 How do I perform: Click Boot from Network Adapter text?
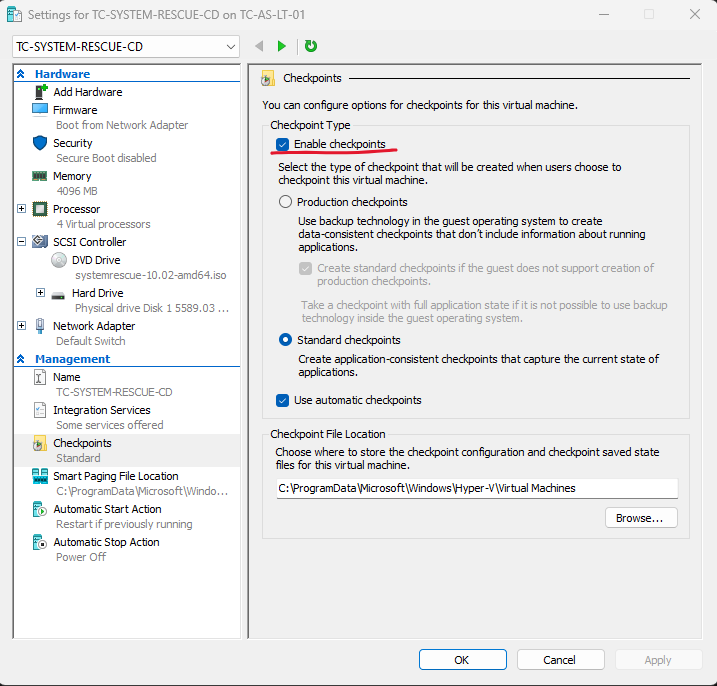tap(122, 125)
